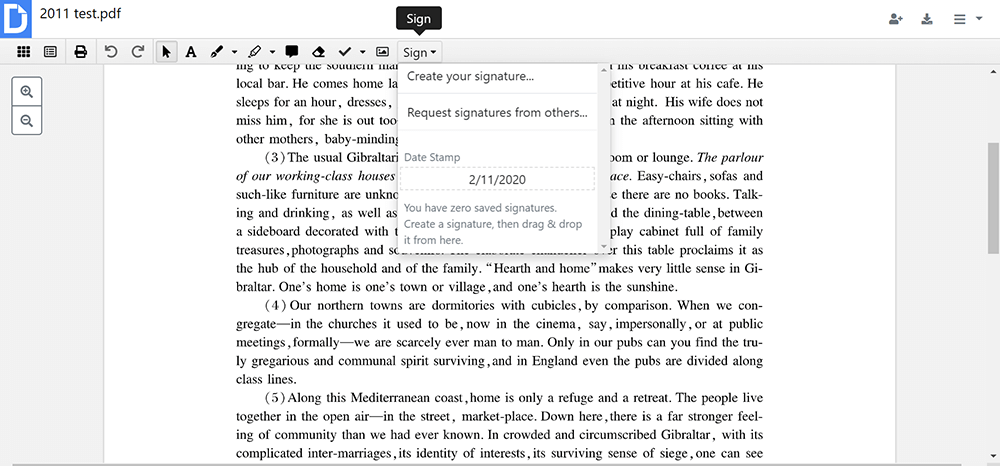Select 'Request signatures from others...'
This screenshot has width=1000, height=466.
pyautogui.click(x=497, y=113)
